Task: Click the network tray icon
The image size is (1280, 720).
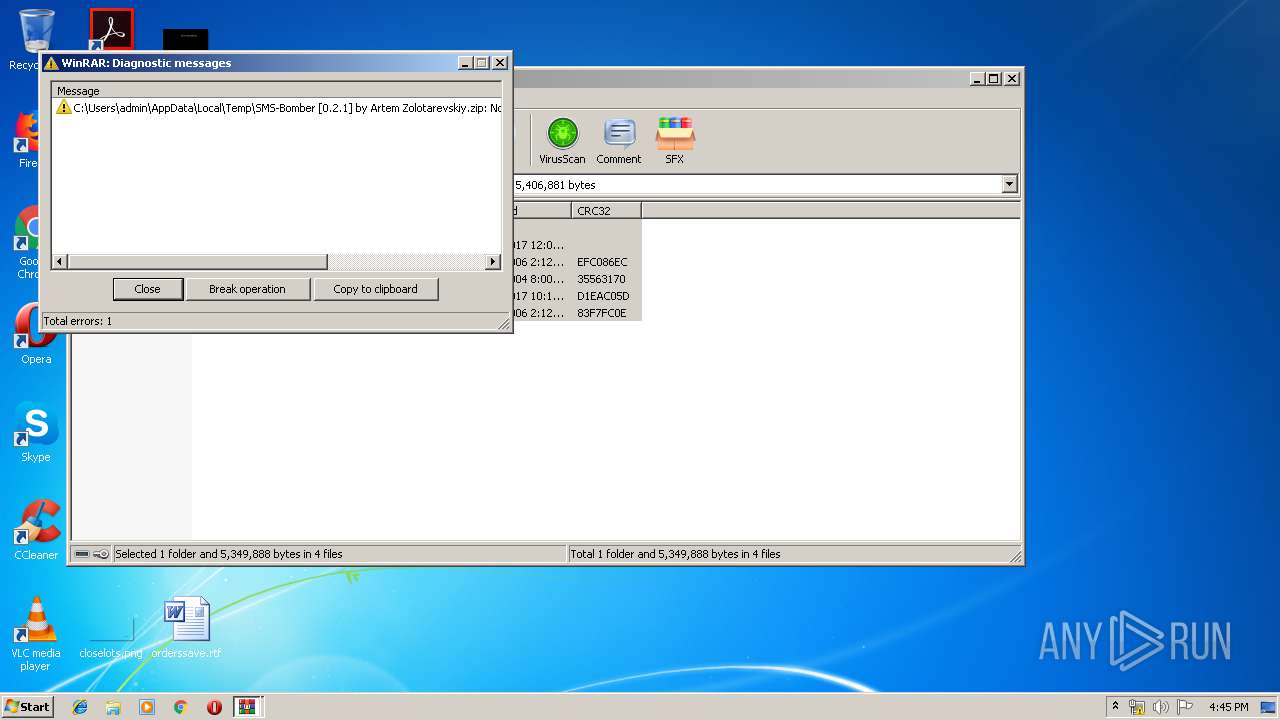Action: [x=1137, y=707]
